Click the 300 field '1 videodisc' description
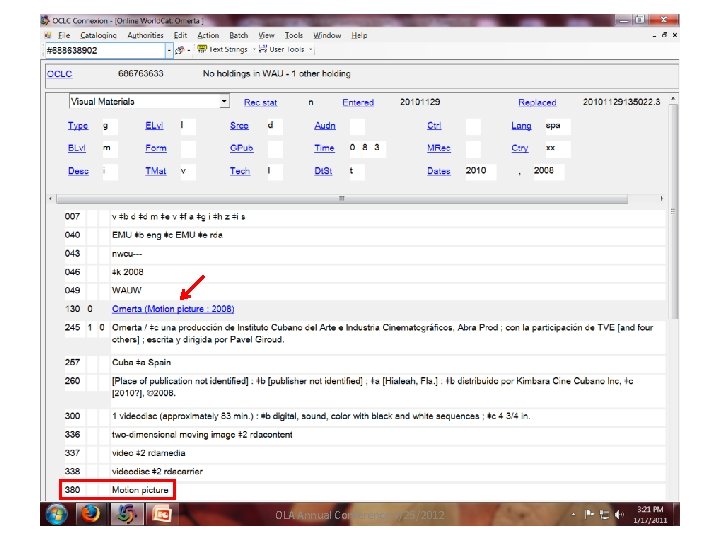Screen dimensions: 720x540 (321, 416)
